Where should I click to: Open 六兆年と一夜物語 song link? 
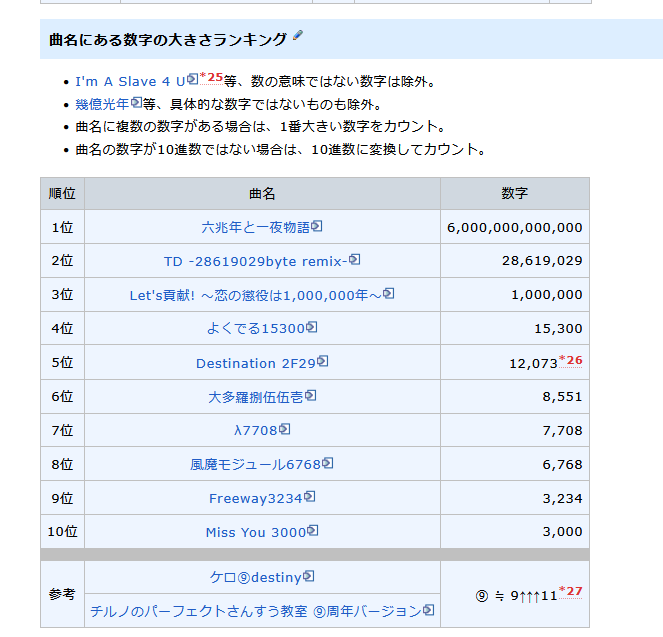click(x=256, y=227)
